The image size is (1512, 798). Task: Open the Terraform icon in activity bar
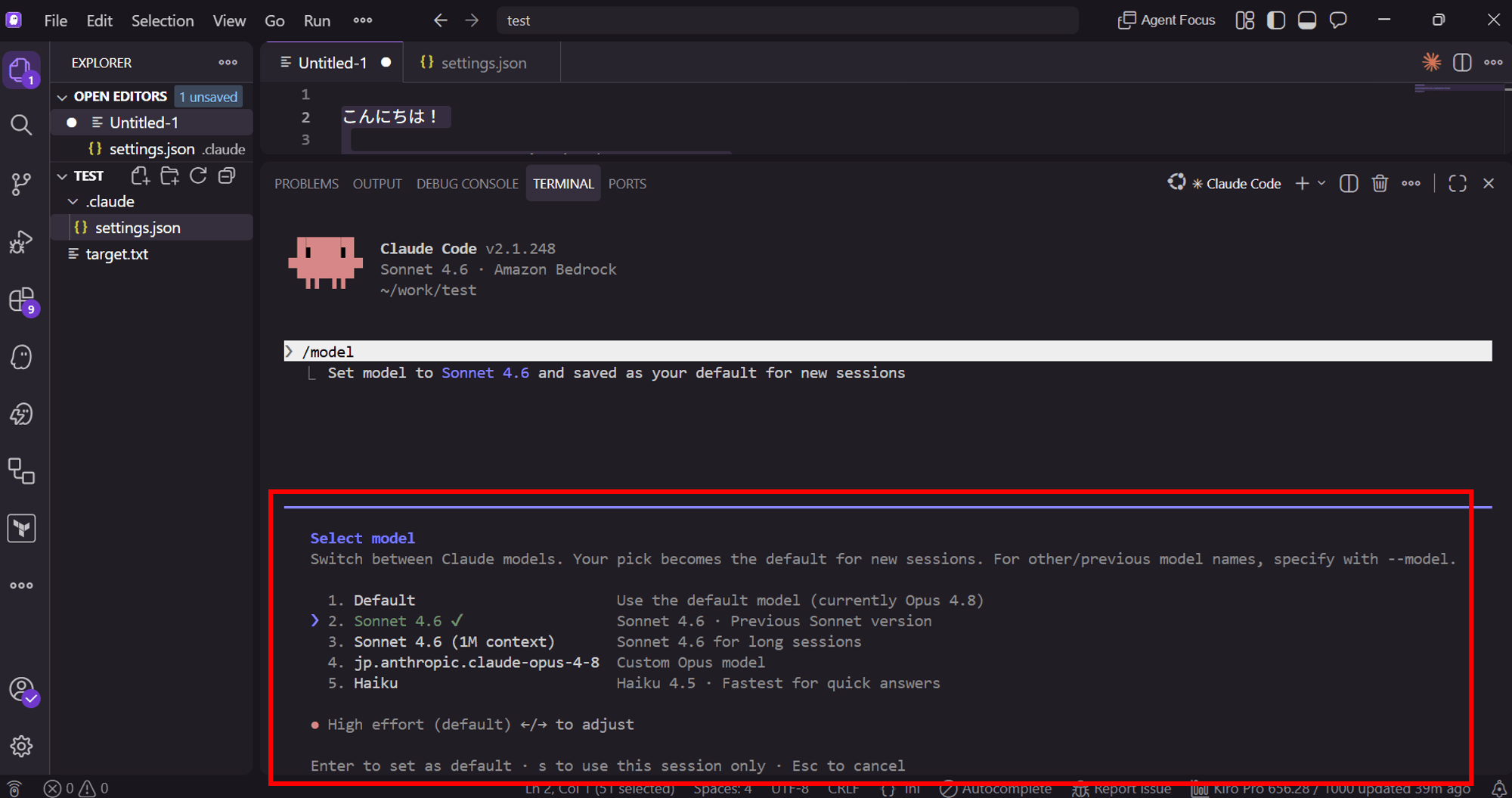click(x=22, y=528)
